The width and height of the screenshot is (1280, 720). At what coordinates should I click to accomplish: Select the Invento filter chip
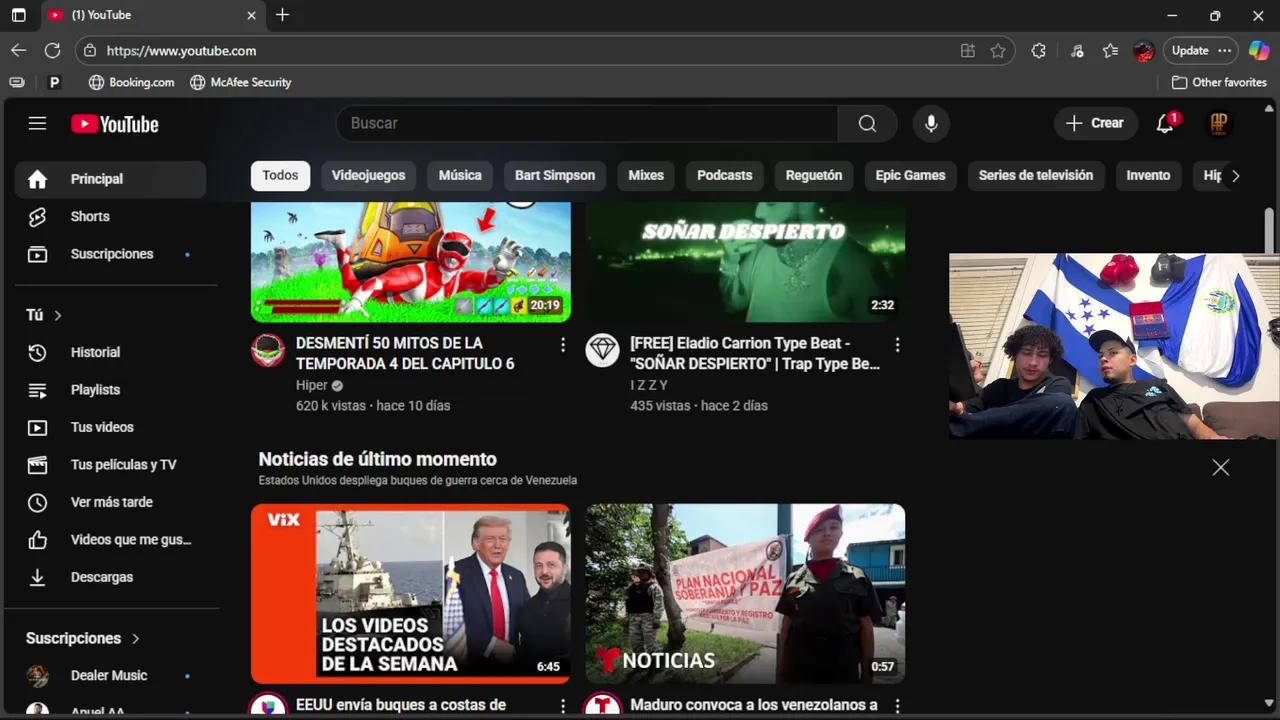[x=1148, y=175]
